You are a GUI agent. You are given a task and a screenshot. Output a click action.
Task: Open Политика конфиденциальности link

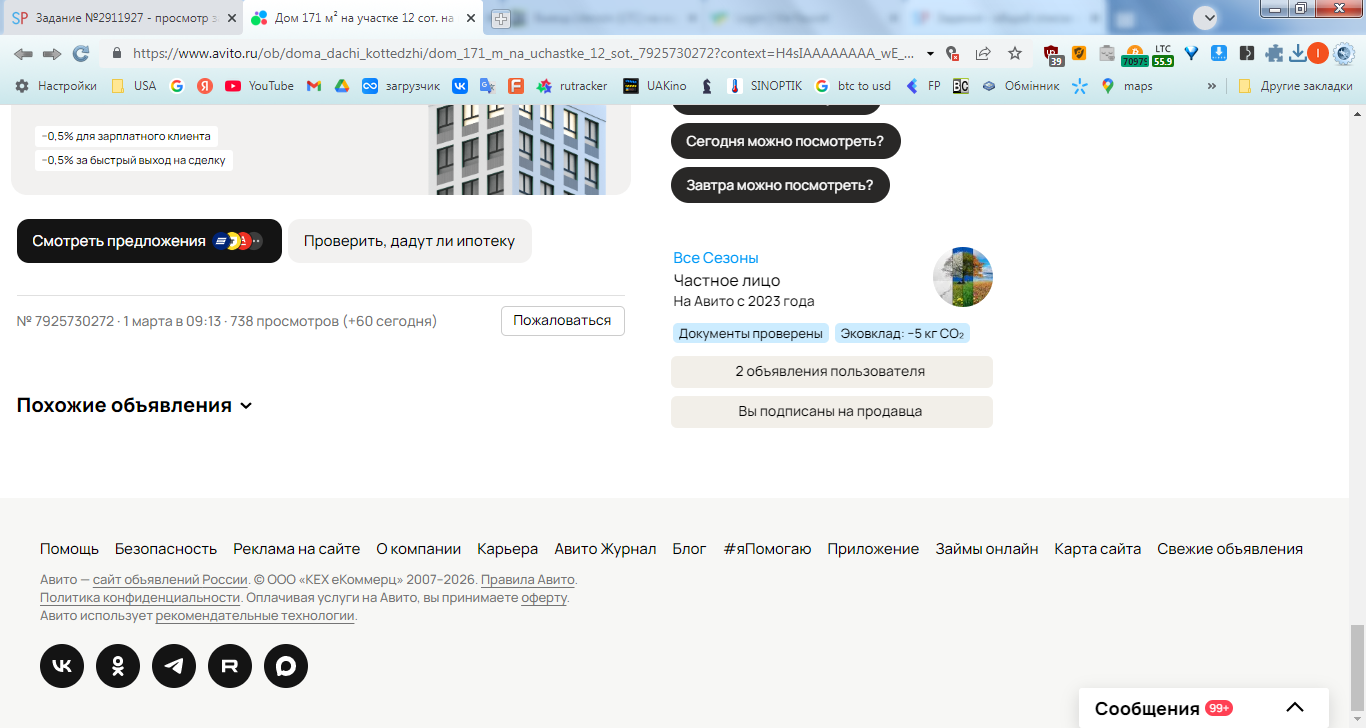pyautogui.click(x=140, y=598)
